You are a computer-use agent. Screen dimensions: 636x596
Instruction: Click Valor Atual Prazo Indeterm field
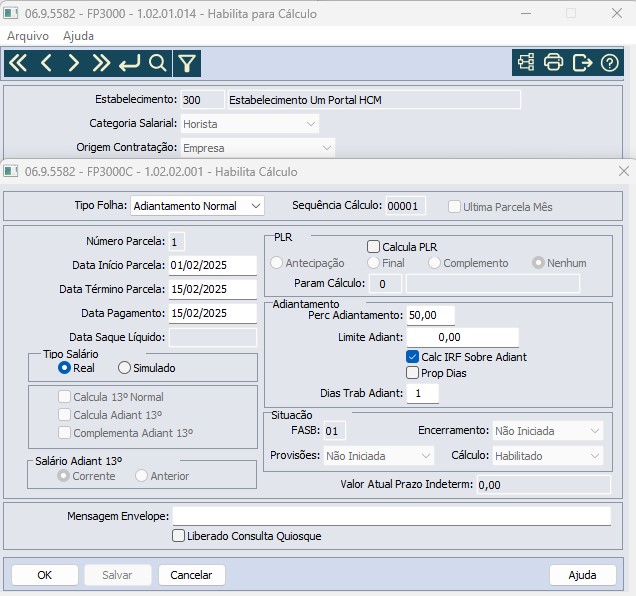tap(544, 484)
